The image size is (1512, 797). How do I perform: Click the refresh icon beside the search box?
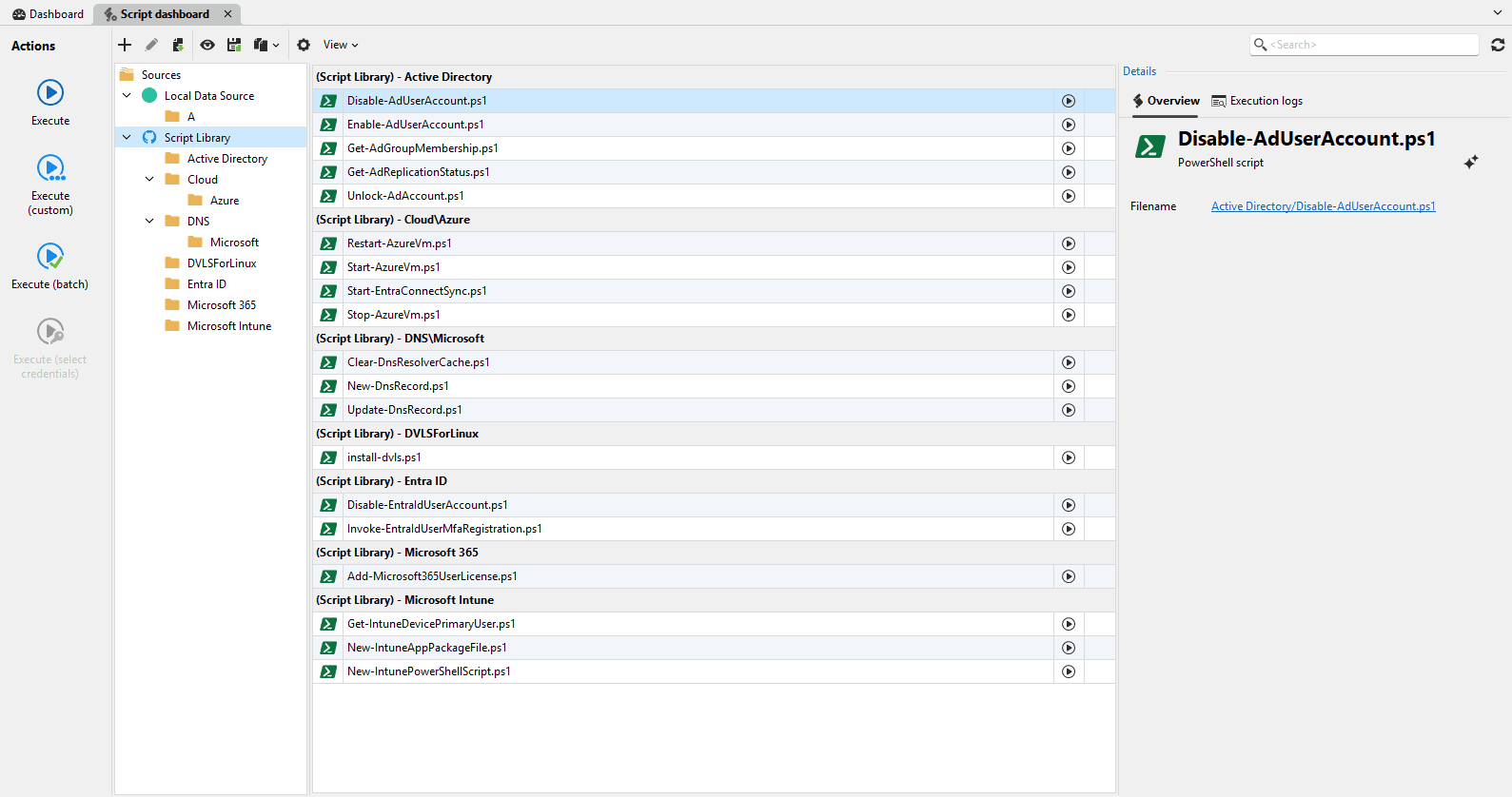1498,45
